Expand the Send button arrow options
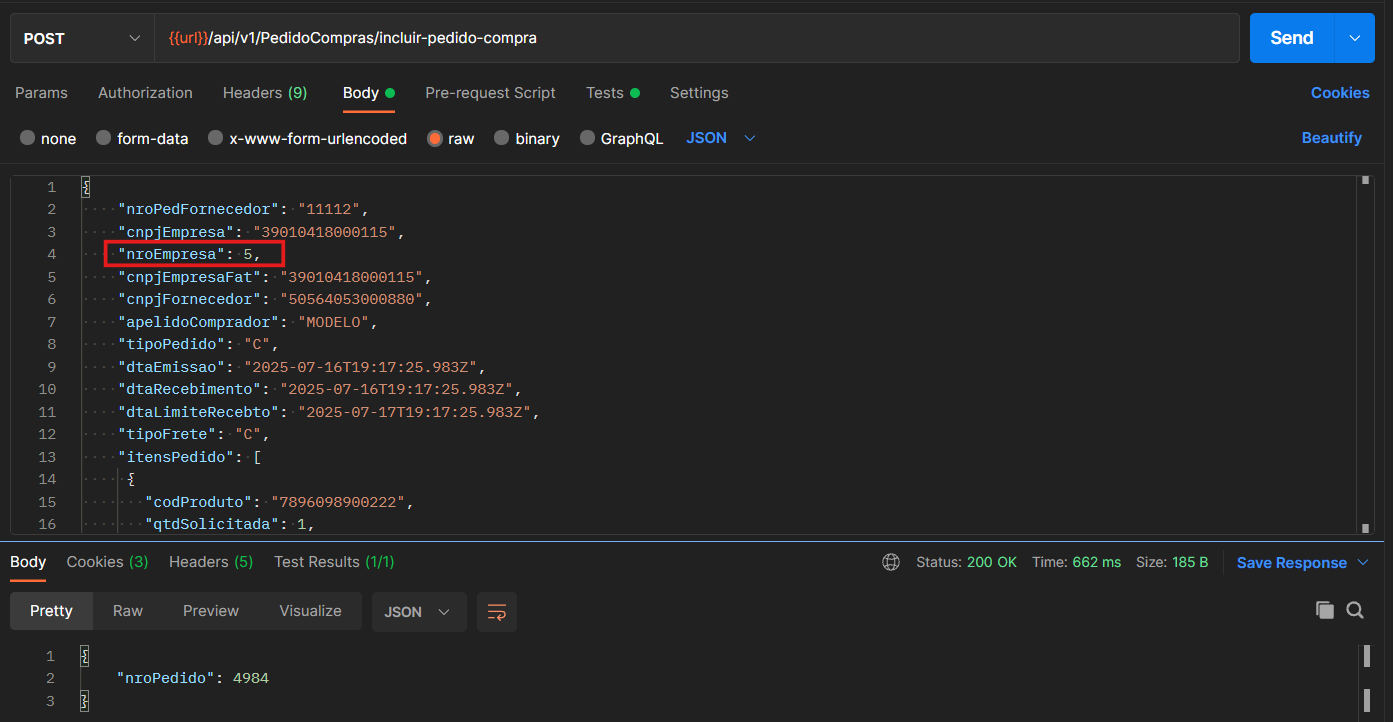This screenshot has width=1393, height=722. (x=1355, y=38)
